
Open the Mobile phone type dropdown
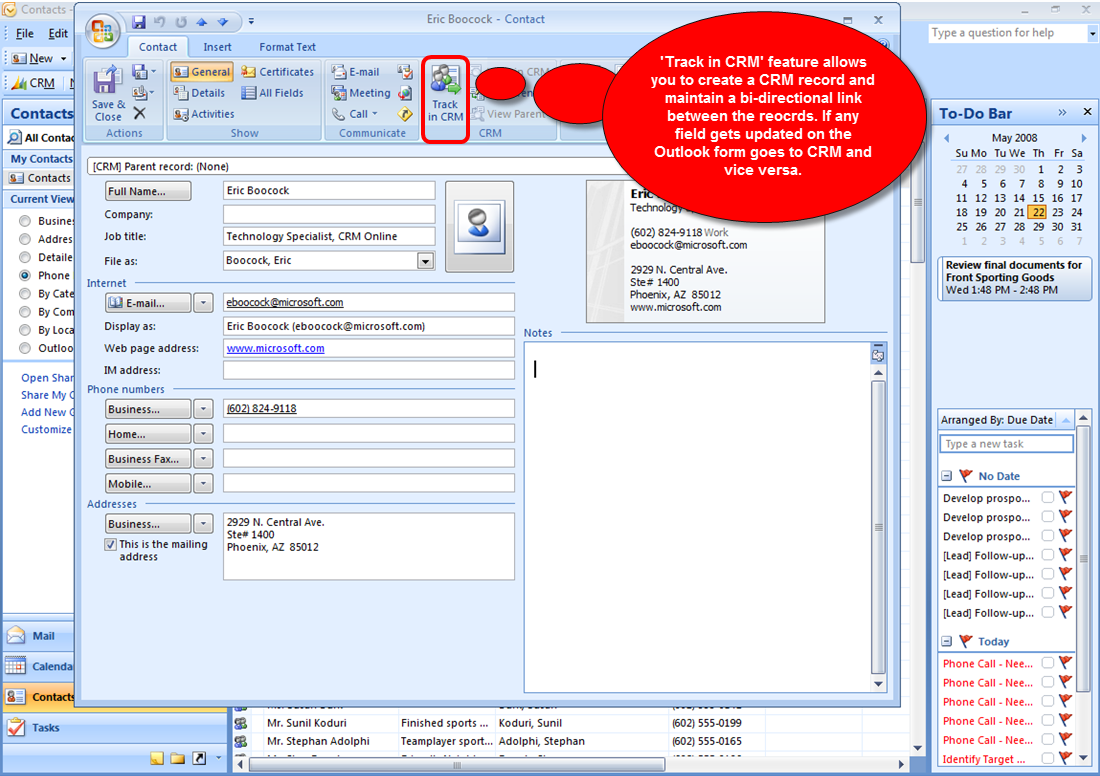(203, 484)
